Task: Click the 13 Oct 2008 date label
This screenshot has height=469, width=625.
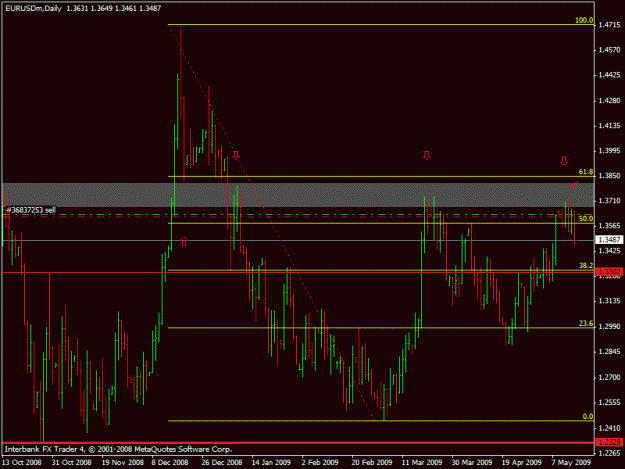Action: [22, 462]
